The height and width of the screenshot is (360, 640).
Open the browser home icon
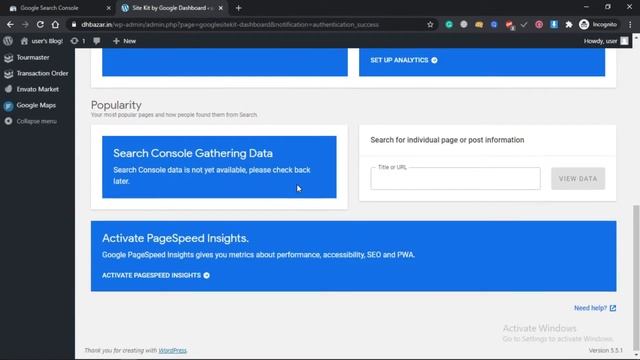click(x=55, y=24)
